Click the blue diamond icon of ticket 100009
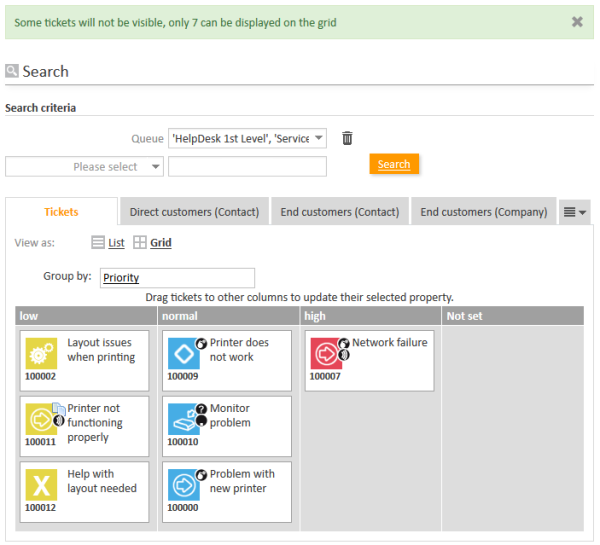Viewport: 600px width, 545px height. click(x=183, y=353)
